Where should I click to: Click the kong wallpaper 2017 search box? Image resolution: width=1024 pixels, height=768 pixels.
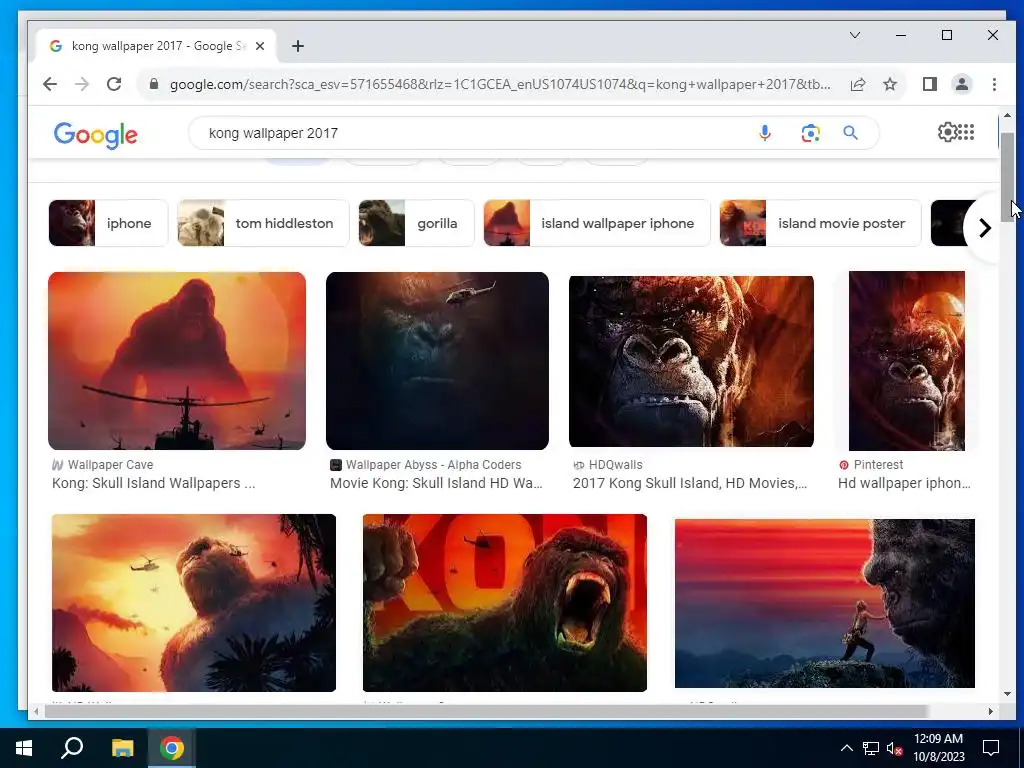coord(477,133)
